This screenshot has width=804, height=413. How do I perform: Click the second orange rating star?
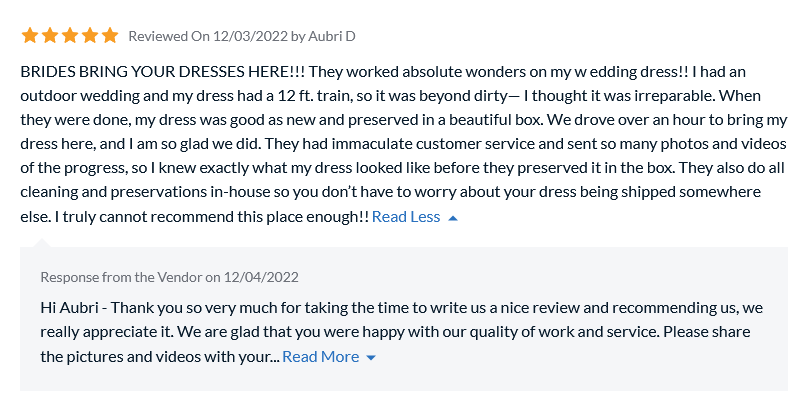point(50,36)
